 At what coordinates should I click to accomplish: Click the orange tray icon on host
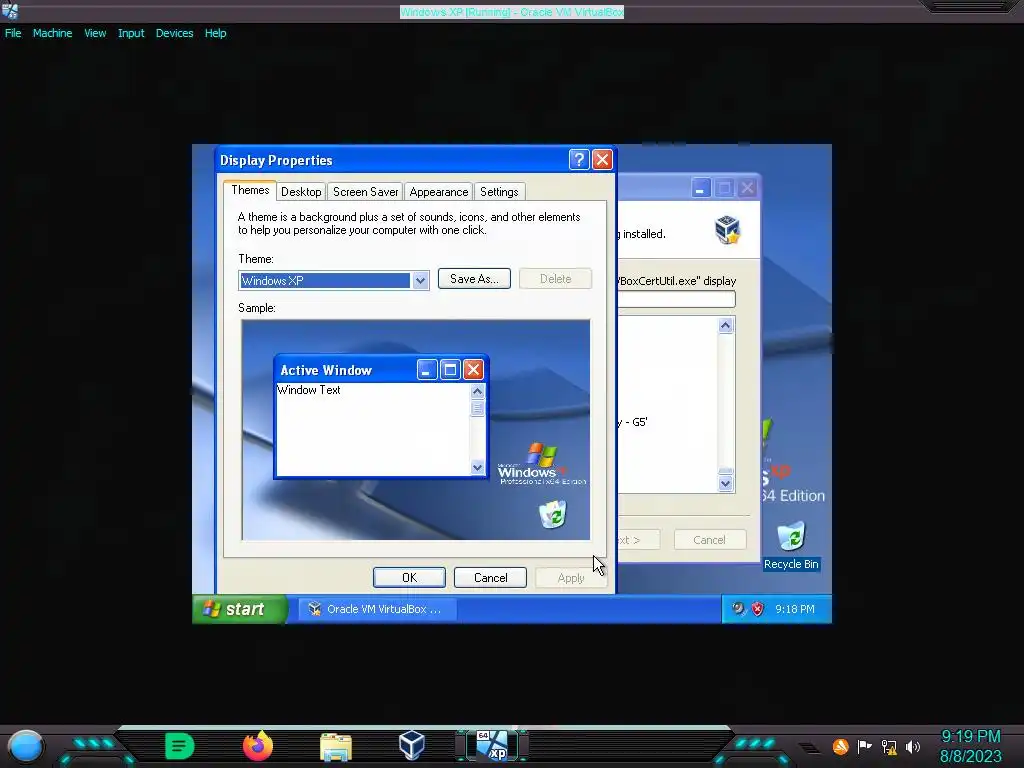tap(840, 746)
